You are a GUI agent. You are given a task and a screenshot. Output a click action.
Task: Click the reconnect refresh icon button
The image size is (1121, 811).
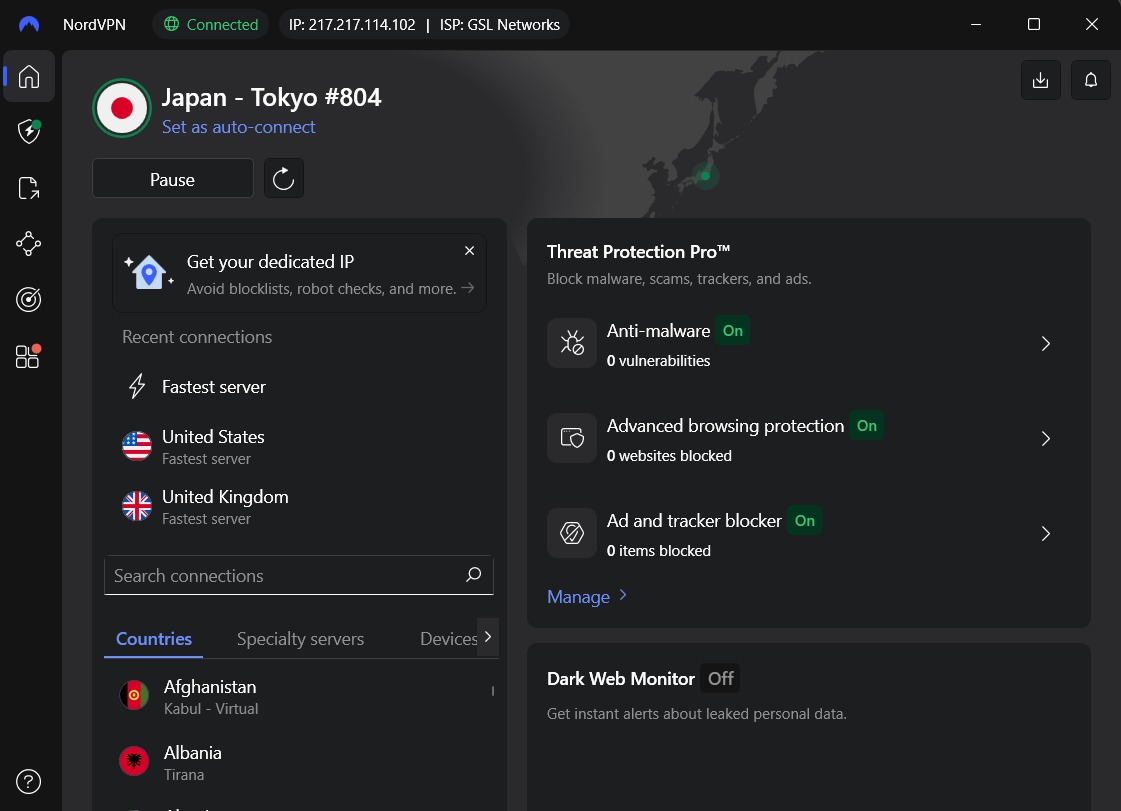click(284, 179)
